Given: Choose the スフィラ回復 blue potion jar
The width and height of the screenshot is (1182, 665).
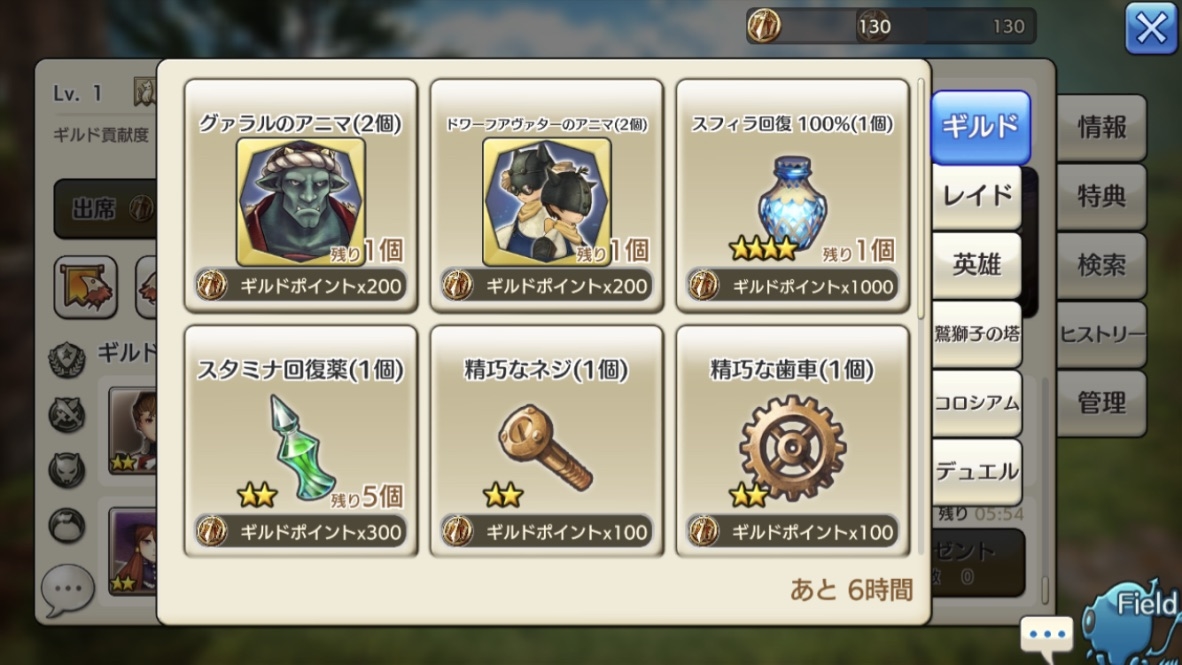Looking at the screenshot, I should pos(792,202).
